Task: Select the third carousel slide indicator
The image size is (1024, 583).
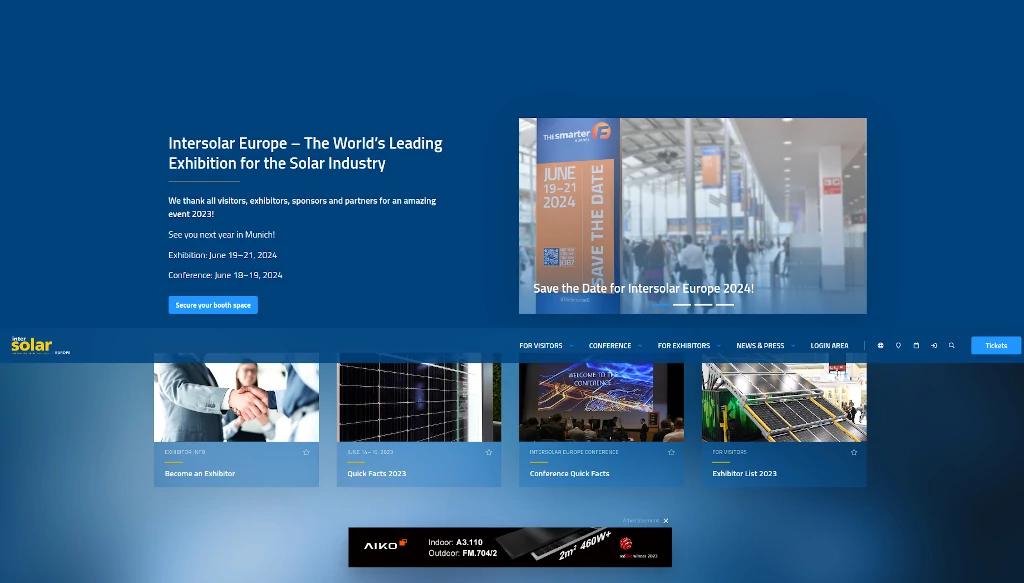Action: (703, 305)
